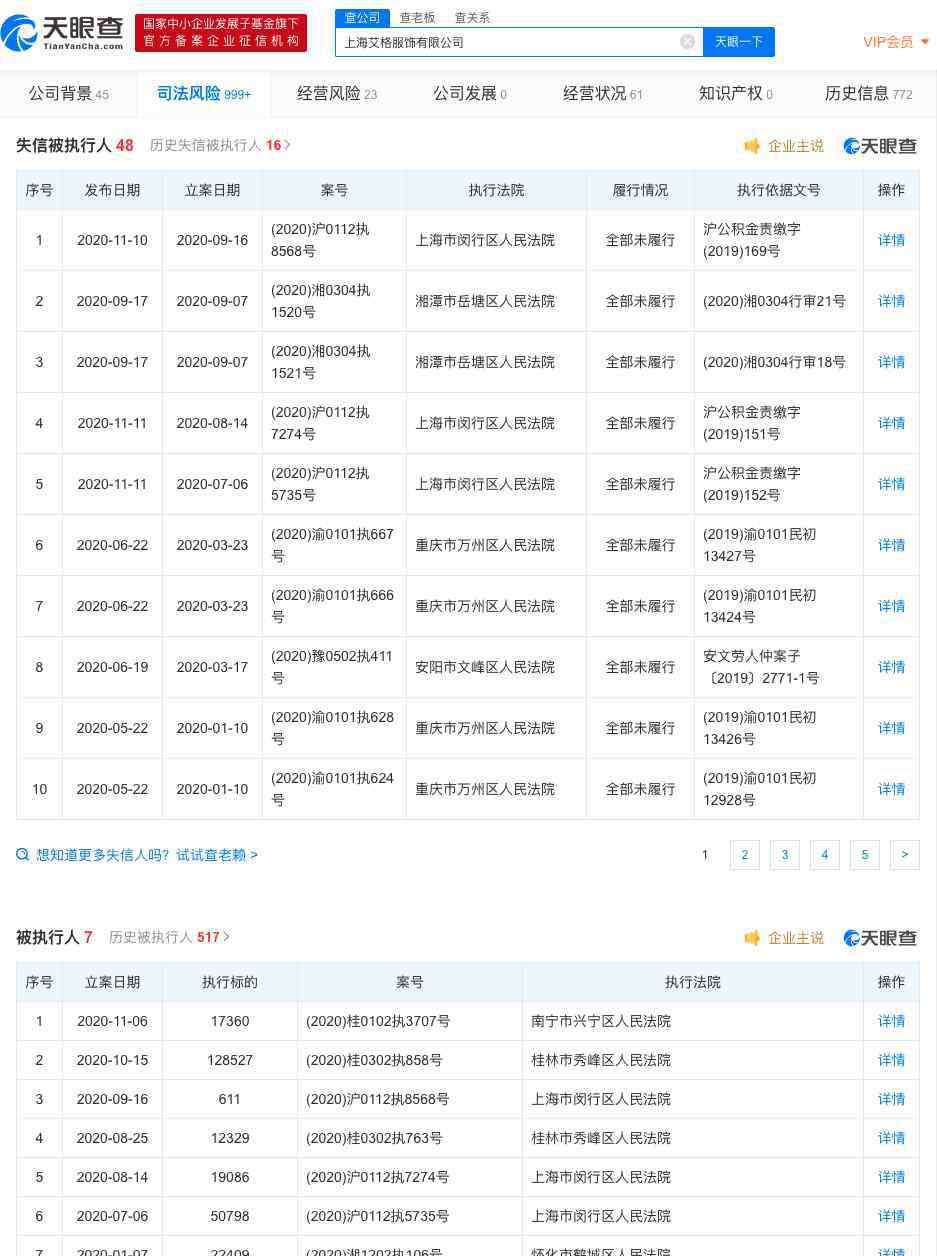Click the 天眼一下 search button
The height and width of the screenshot is (1256, 937).
pos(739,41)
